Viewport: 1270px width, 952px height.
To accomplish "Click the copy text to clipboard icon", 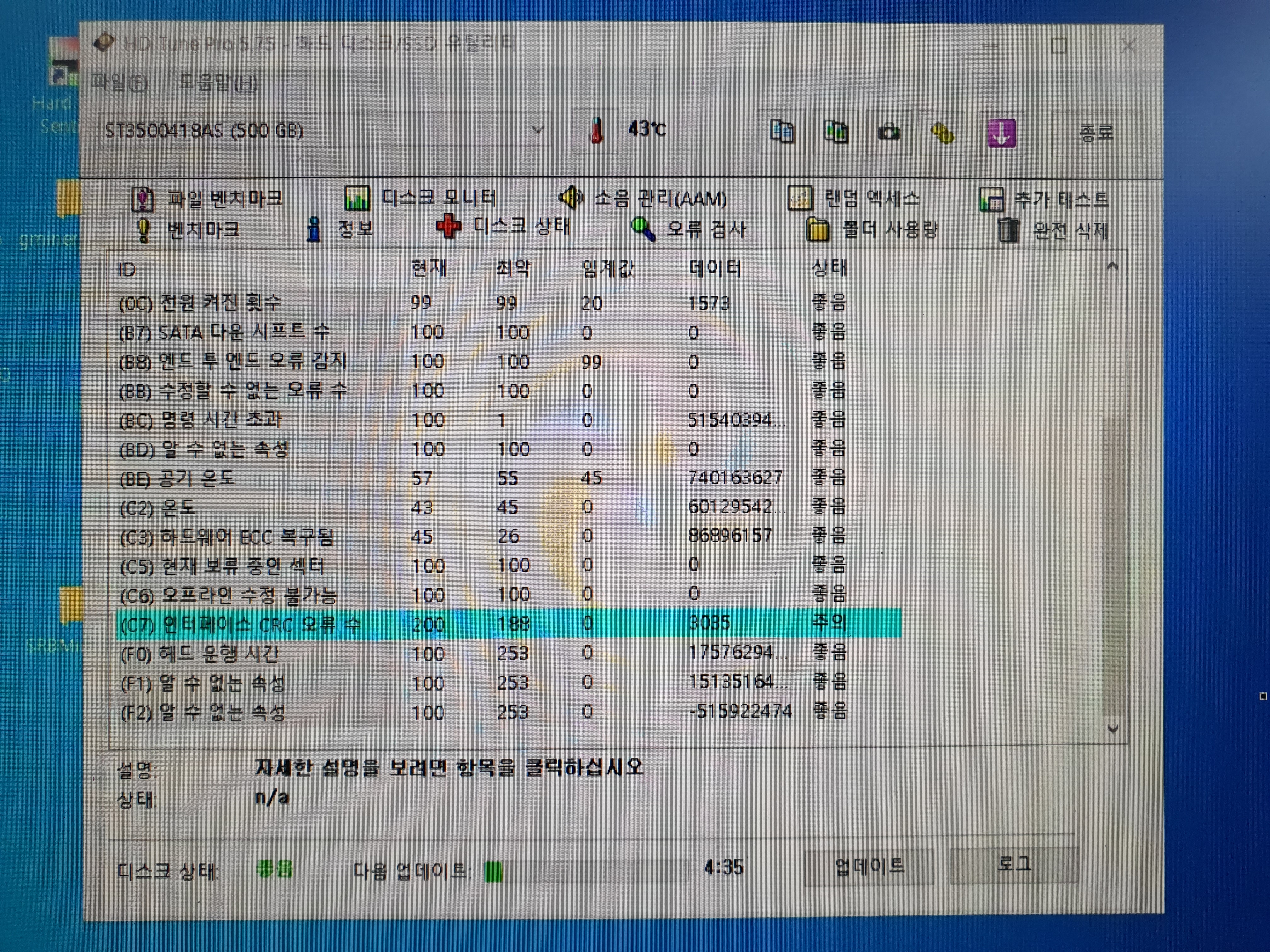I will 782,132.
